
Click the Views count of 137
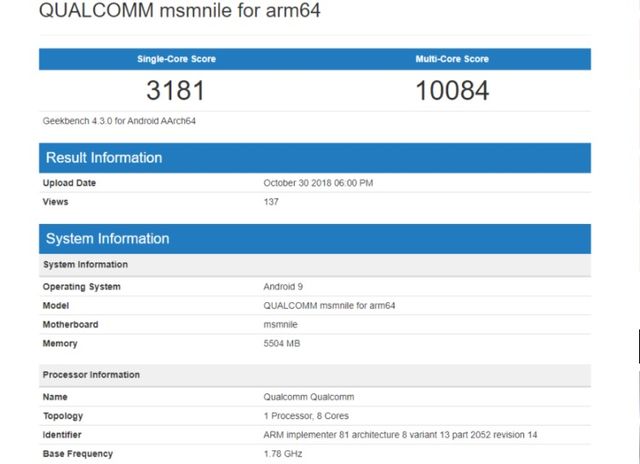[271, 202]
